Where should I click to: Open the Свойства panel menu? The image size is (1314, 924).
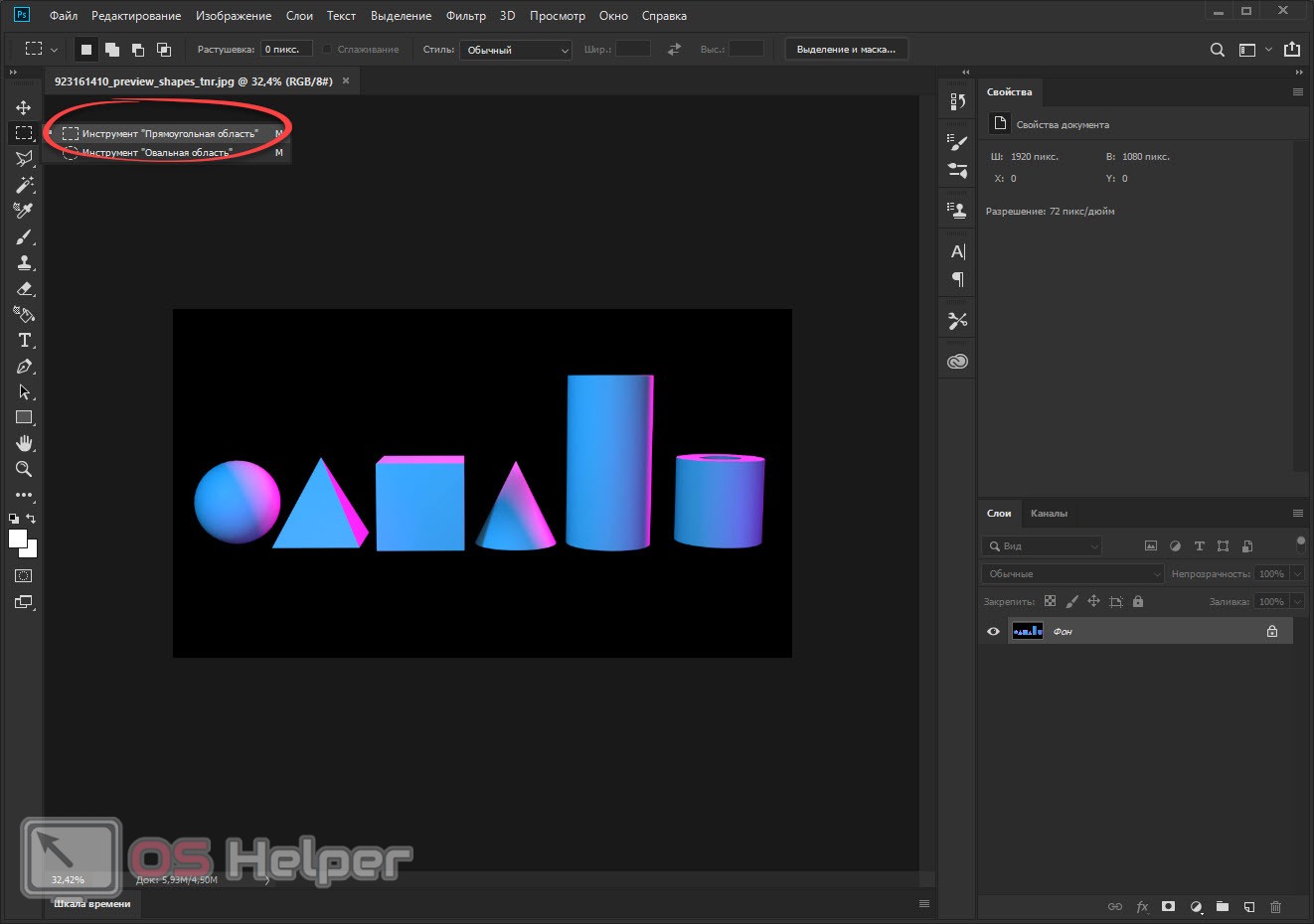(x=1297, y=91)
